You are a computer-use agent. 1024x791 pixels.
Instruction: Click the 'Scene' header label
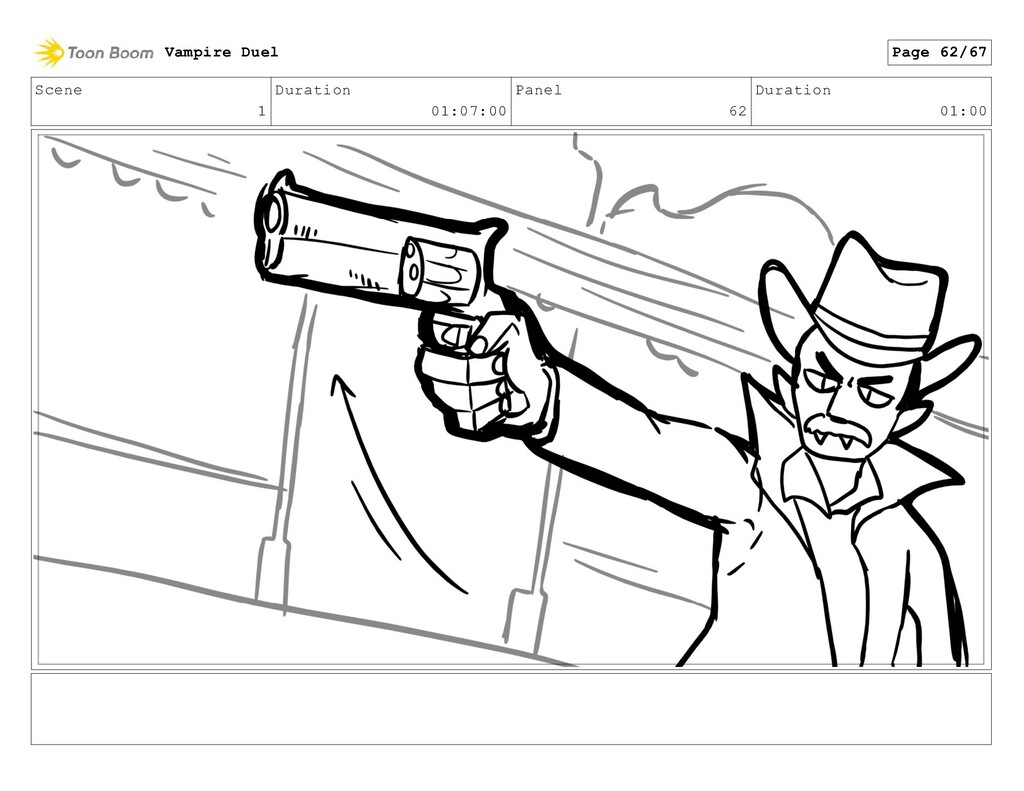(x=59, y=90)
